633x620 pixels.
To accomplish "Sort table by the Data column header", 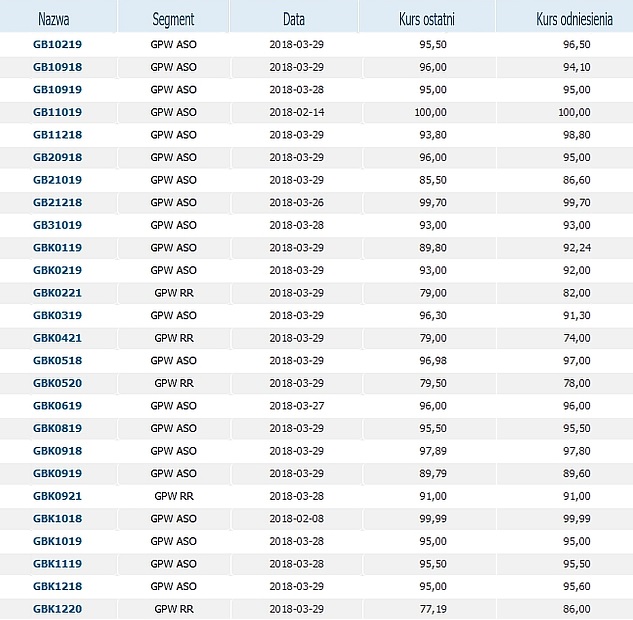I will point(293,19).
